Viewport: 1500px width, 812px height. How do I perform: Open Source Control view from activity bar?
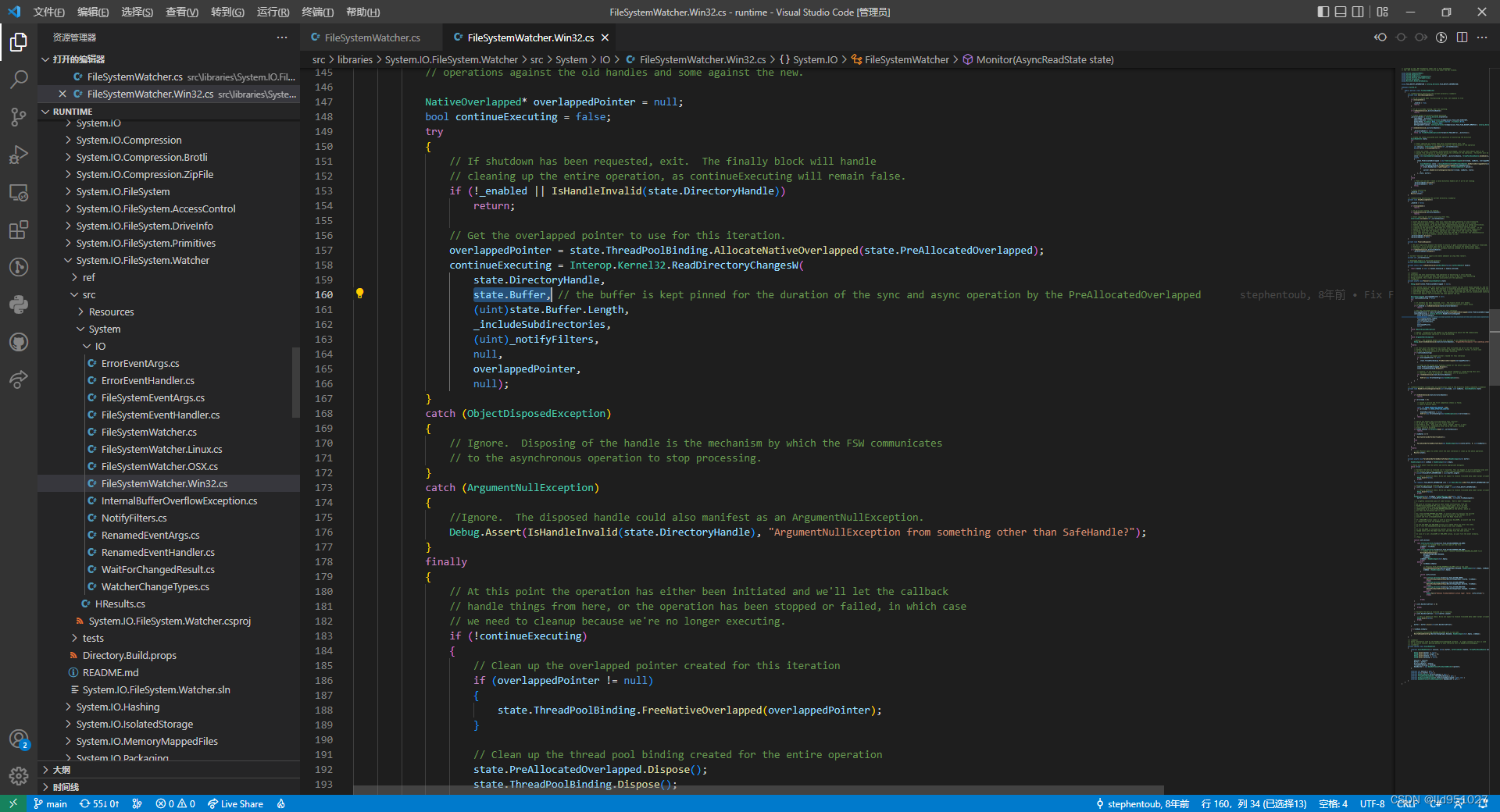coord(19,116)
